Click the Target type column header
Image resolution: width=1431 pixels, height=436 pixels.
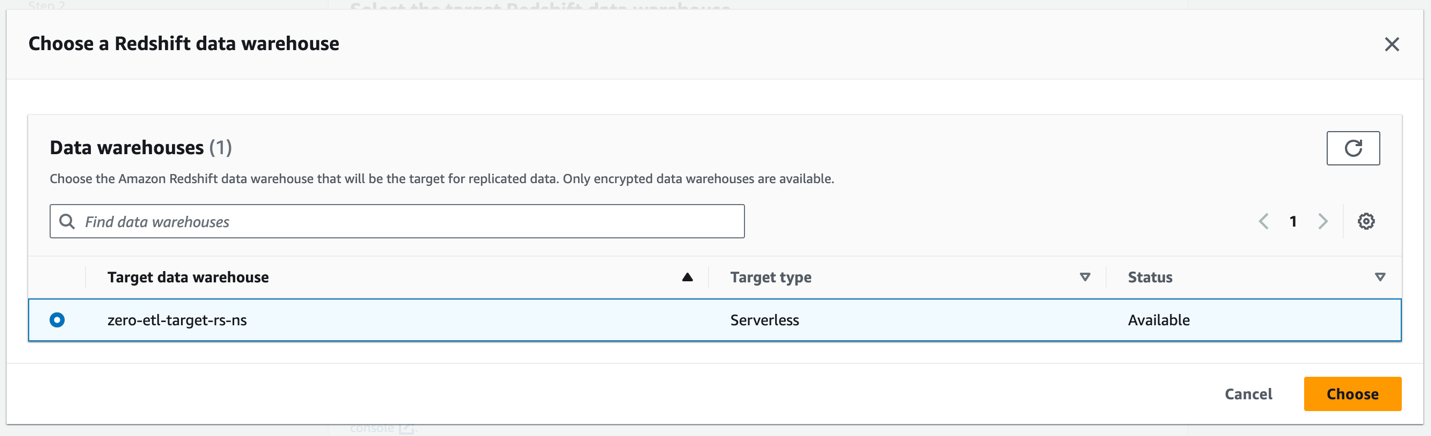771,277
